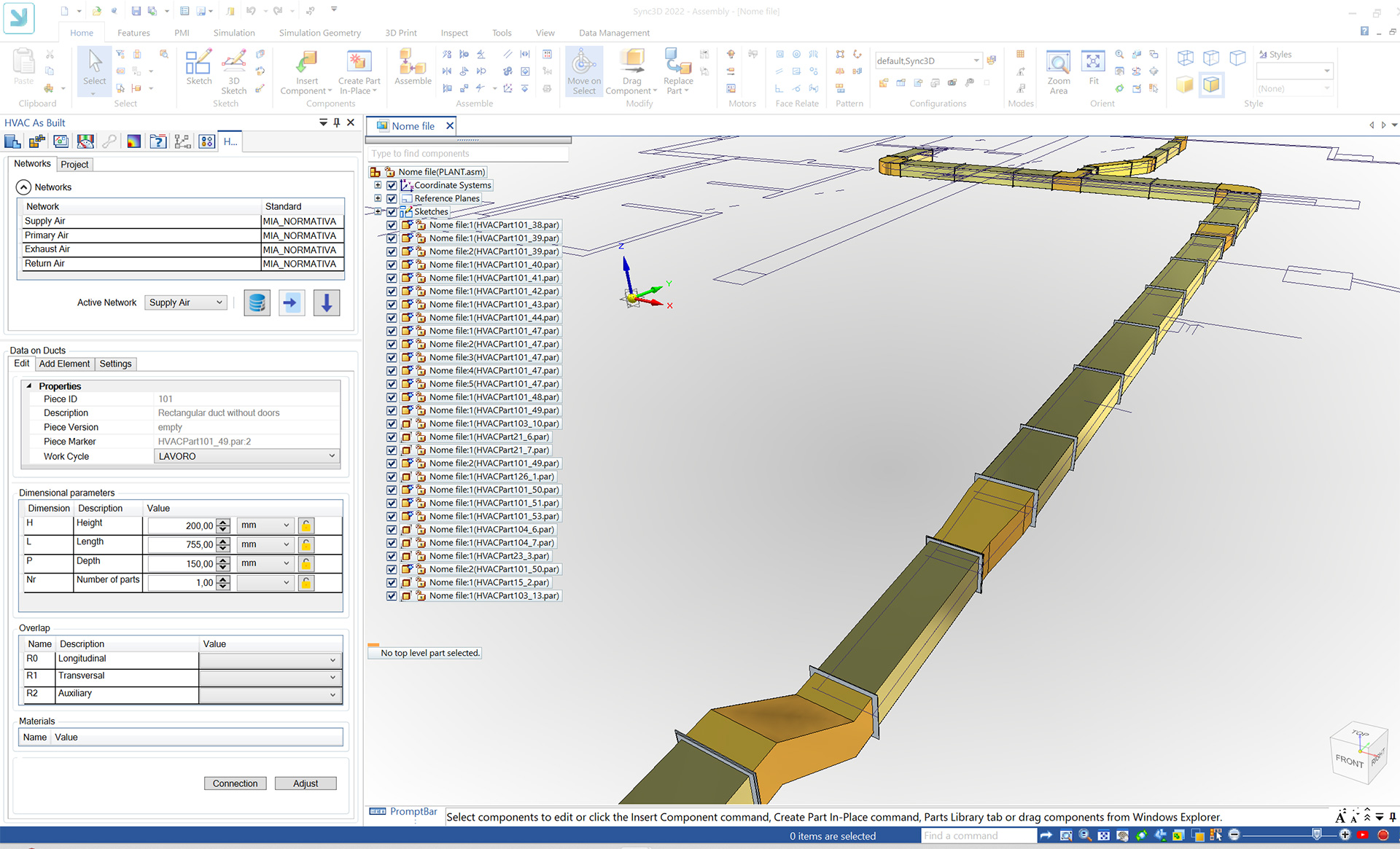Viewport: 1400px width, 849px height.
Task: Choose the Drag Component tool
Action: tap(631, 71)
